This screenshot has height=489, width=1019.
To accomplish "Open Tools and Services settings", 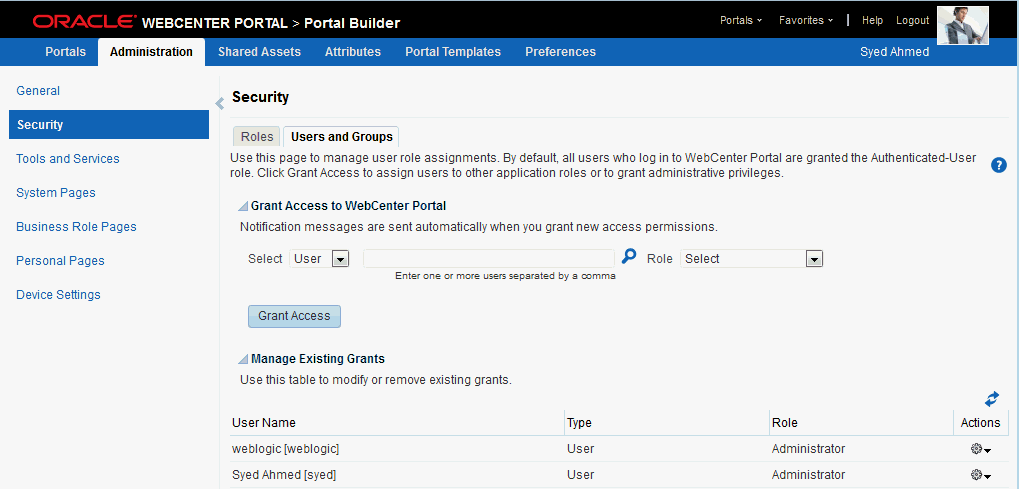I will click(x=68, y=159).
